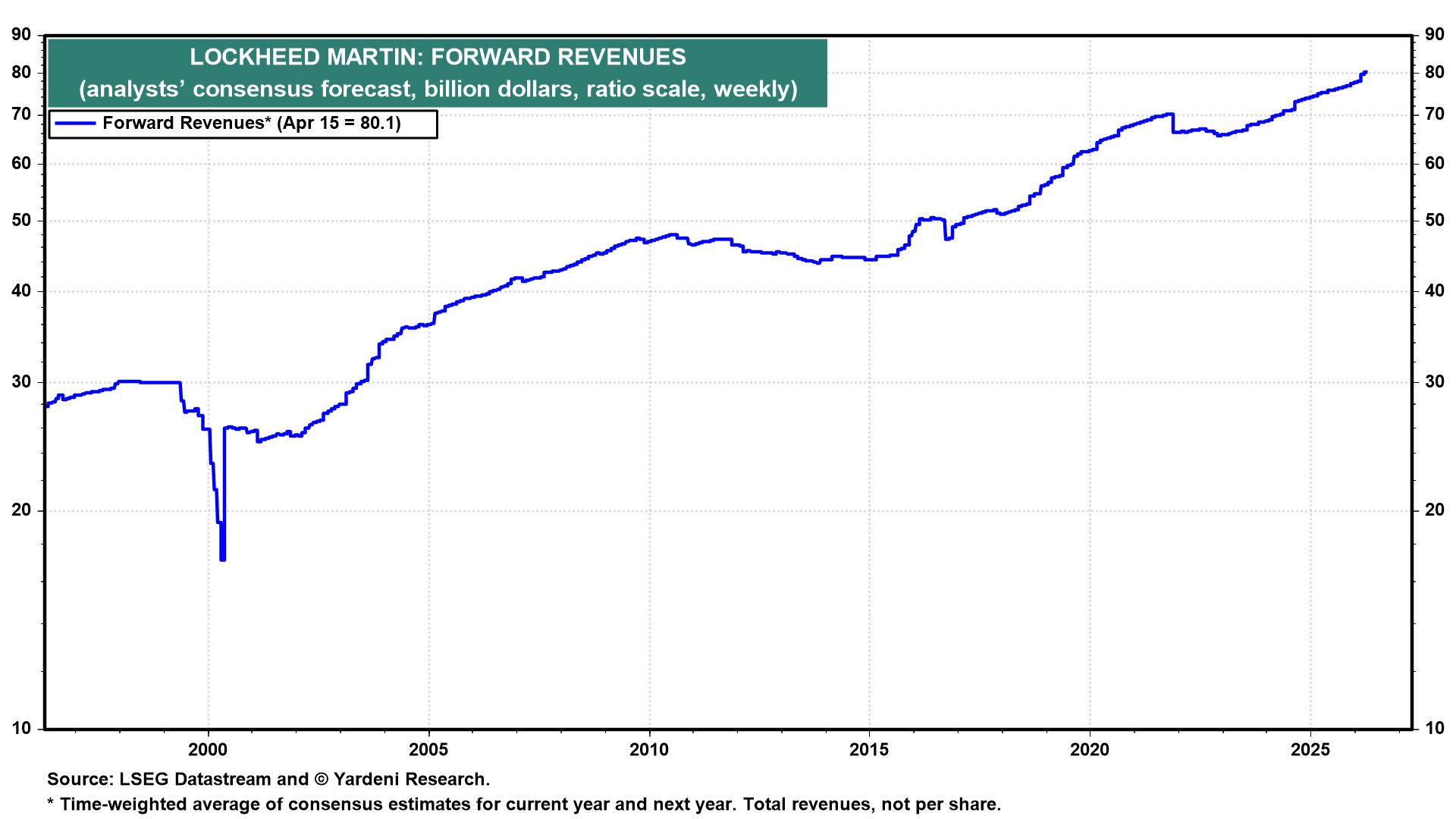
Task: Click the LSEG Datastream source text
Action: [268, 780]
